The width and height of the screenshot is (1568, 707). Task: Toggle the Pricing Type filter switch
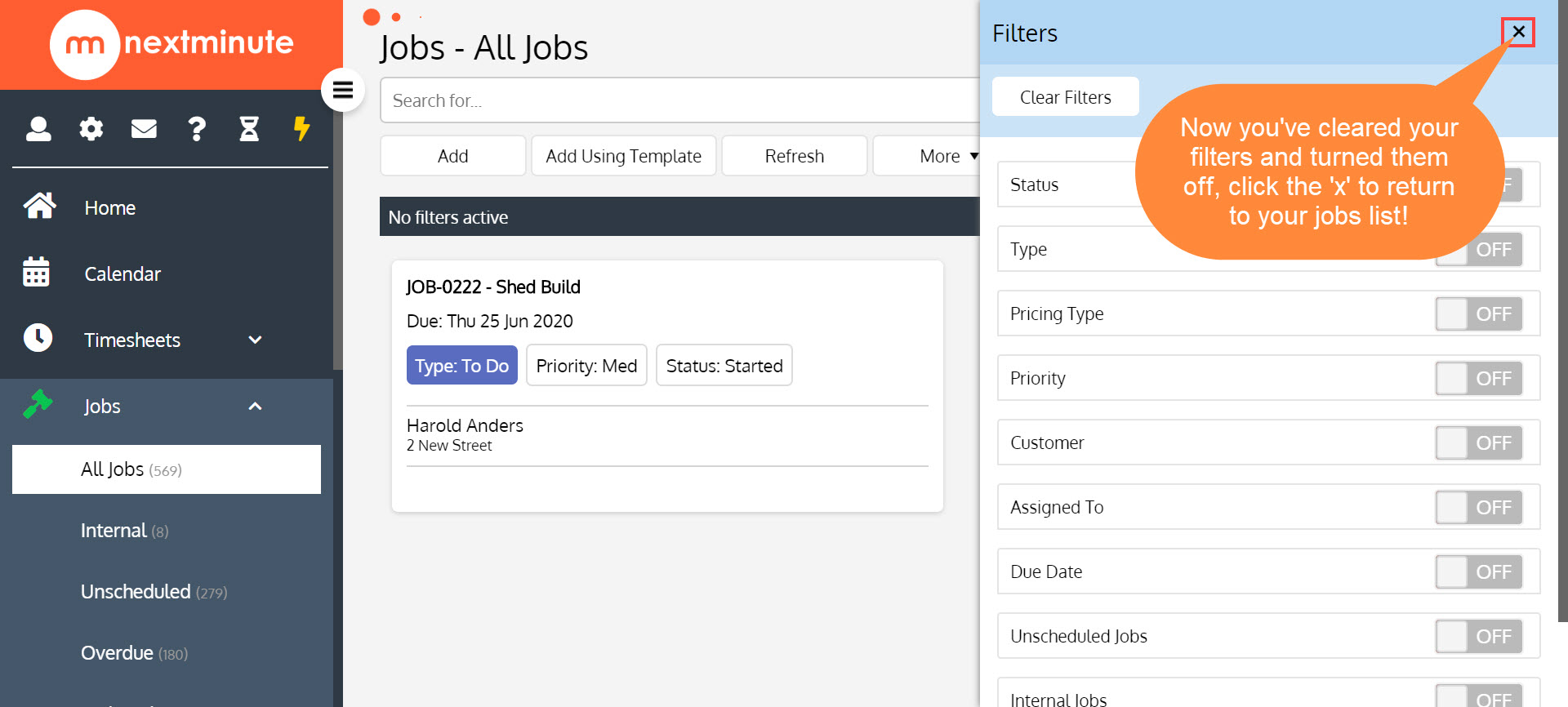tap(1479, 314)
